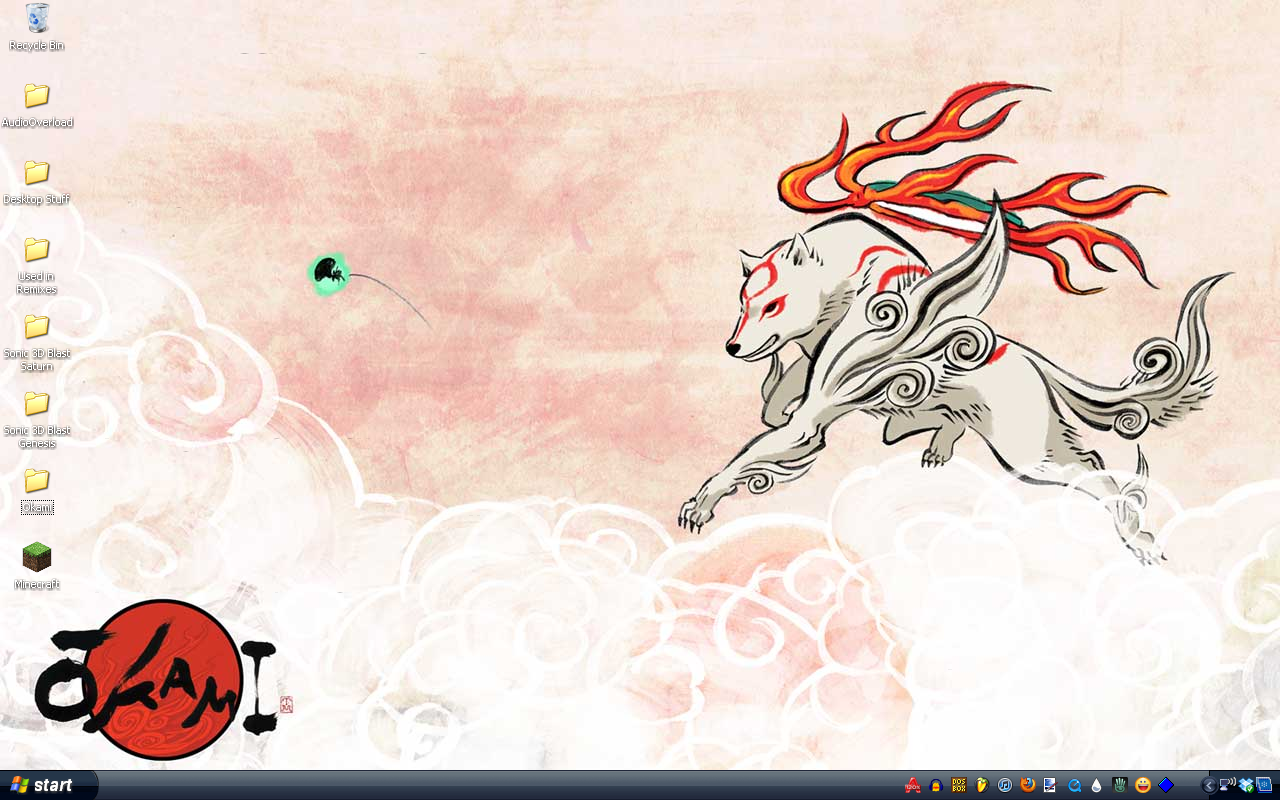Select the Minecraft grass block shortcut
This screenshot has height=800, width=1280.
pyautogui.click(x=37, y=557)
